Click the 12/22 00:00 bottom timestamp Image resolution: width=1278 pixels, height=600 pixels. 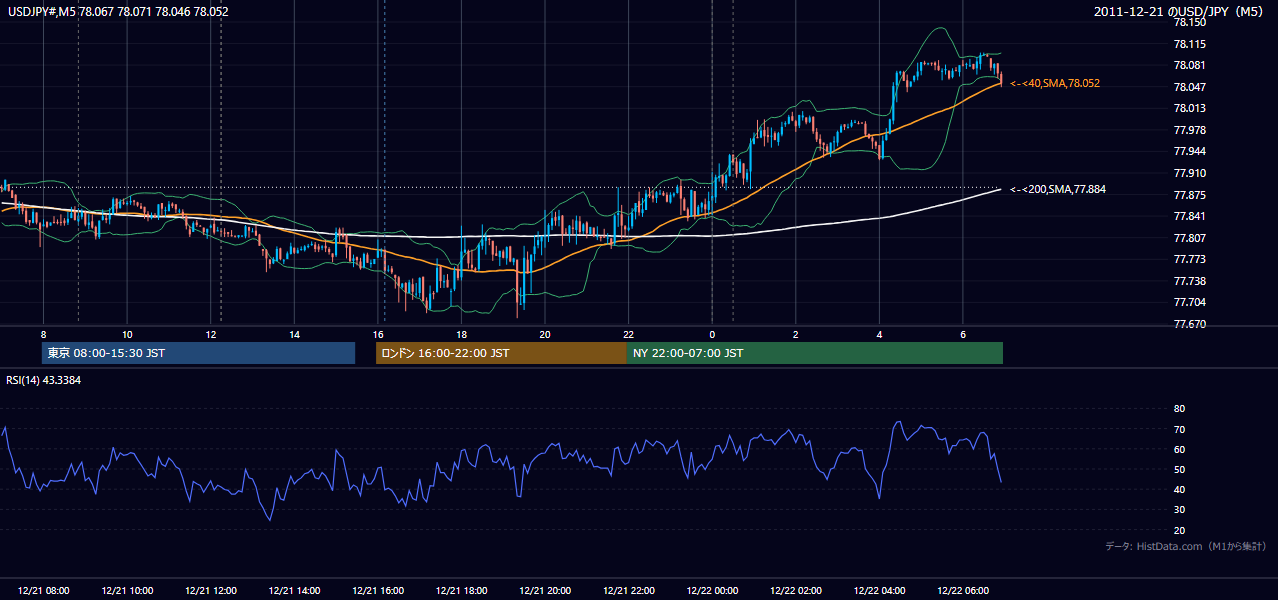(x=712, y=591)
